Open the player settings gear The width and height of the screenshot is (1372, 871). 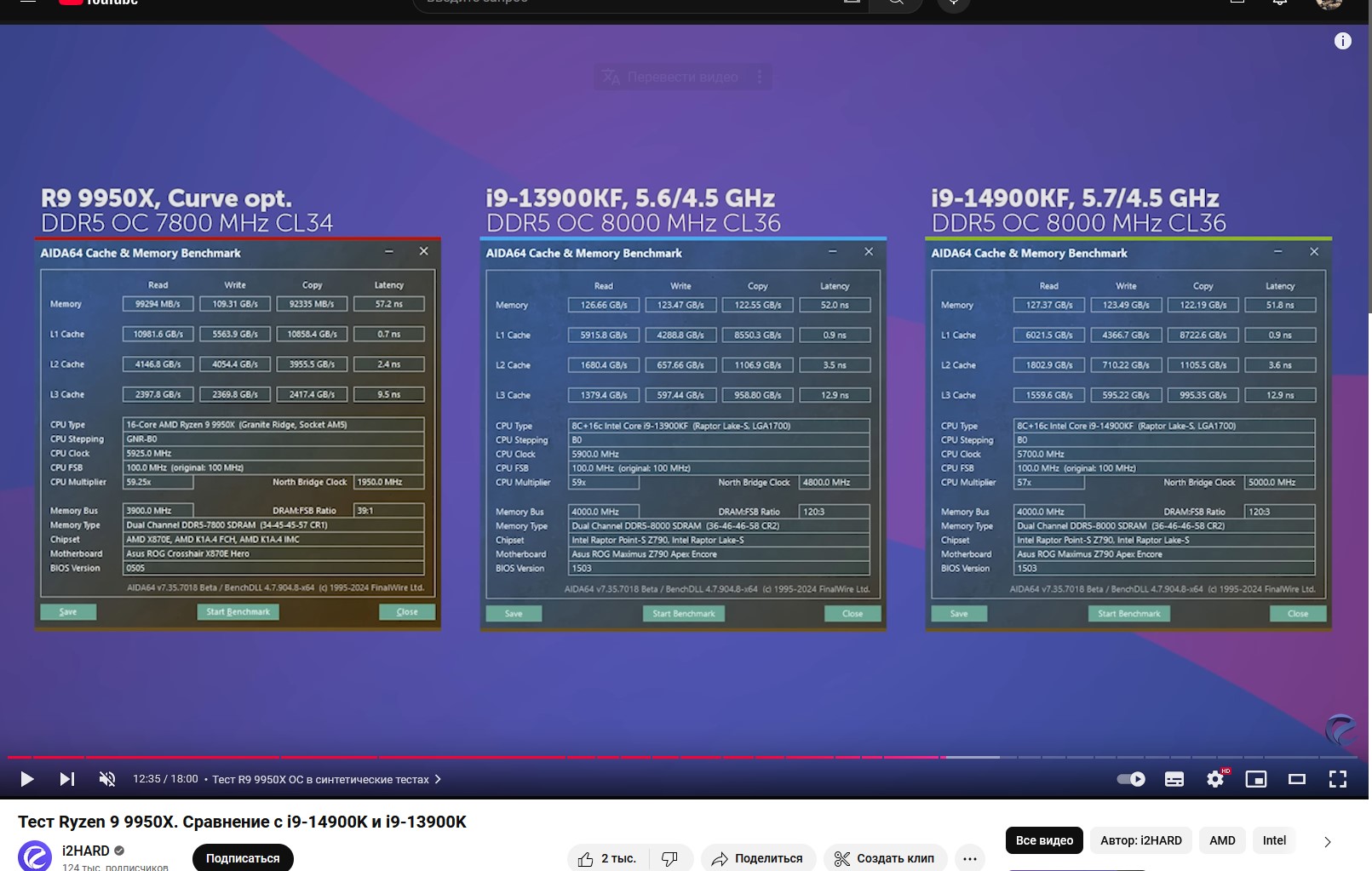point(1215,779)
